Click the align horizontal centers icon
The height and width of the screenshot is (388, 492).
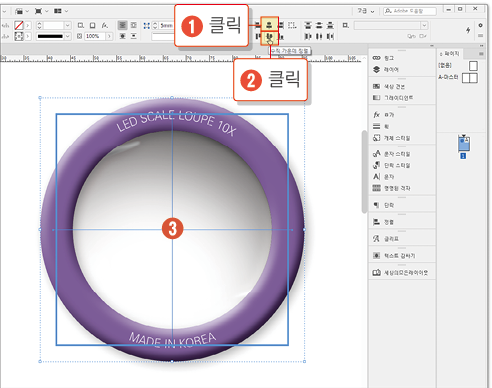click(269, 25)
